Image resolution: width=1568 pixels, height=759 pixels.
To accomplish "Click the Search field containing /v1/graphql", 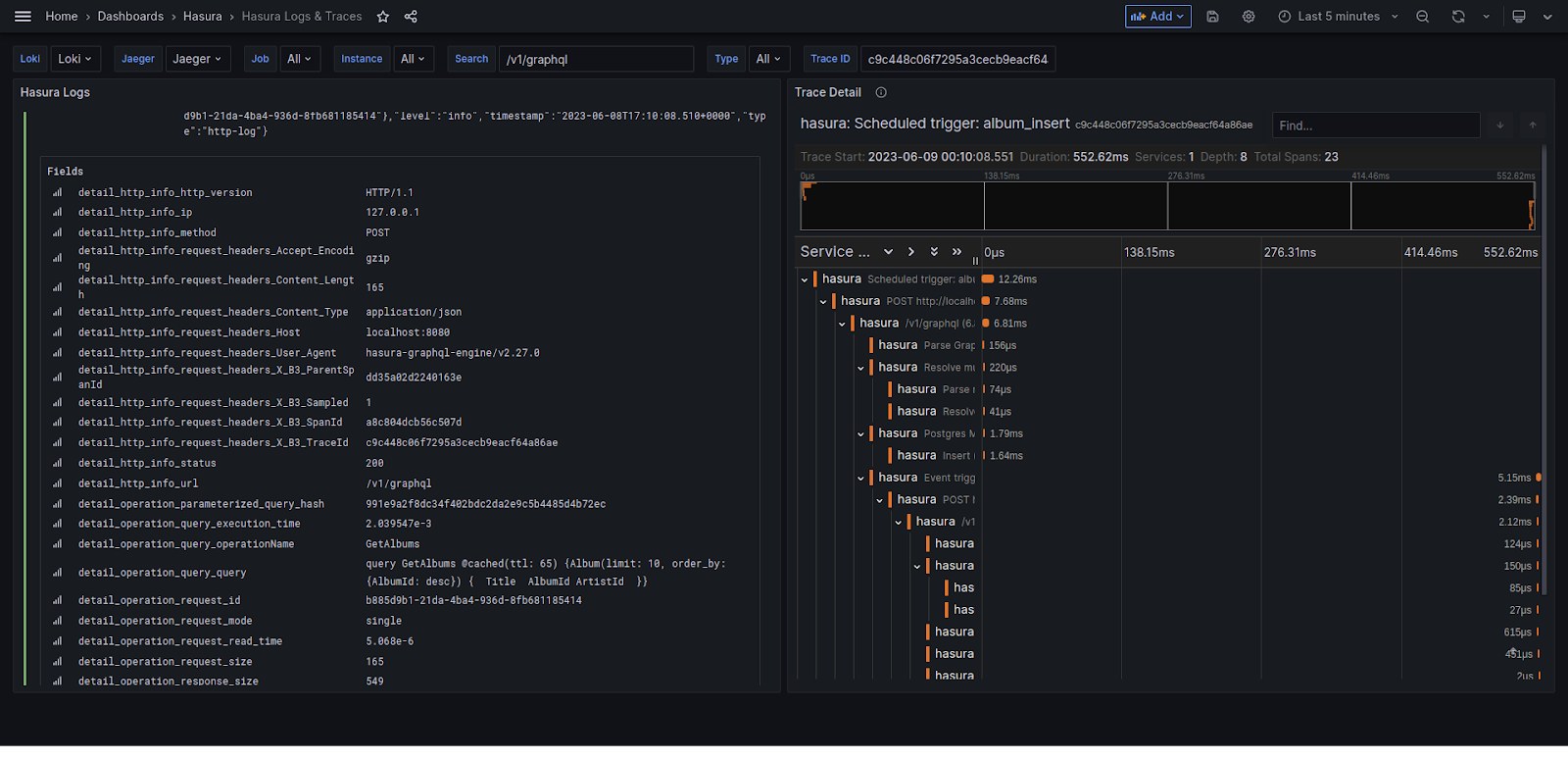I will [x=596, y=59].
